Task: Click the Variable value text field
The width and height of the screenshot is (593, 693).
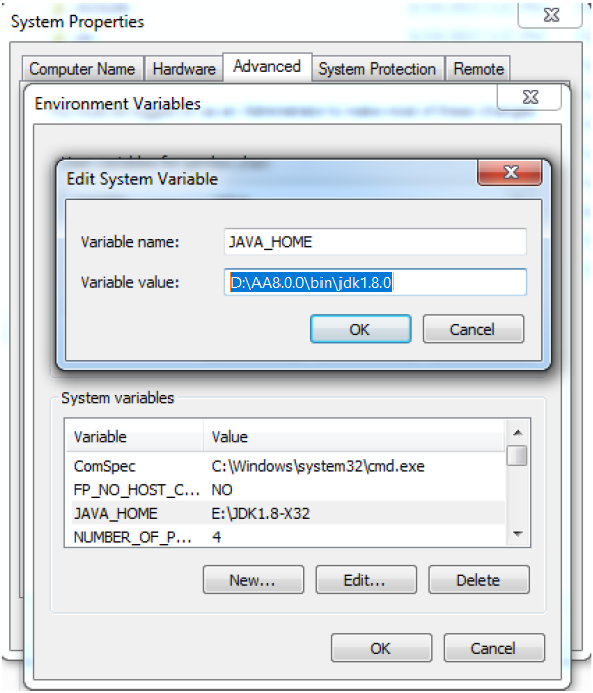Action: click(x=375, y=282)
